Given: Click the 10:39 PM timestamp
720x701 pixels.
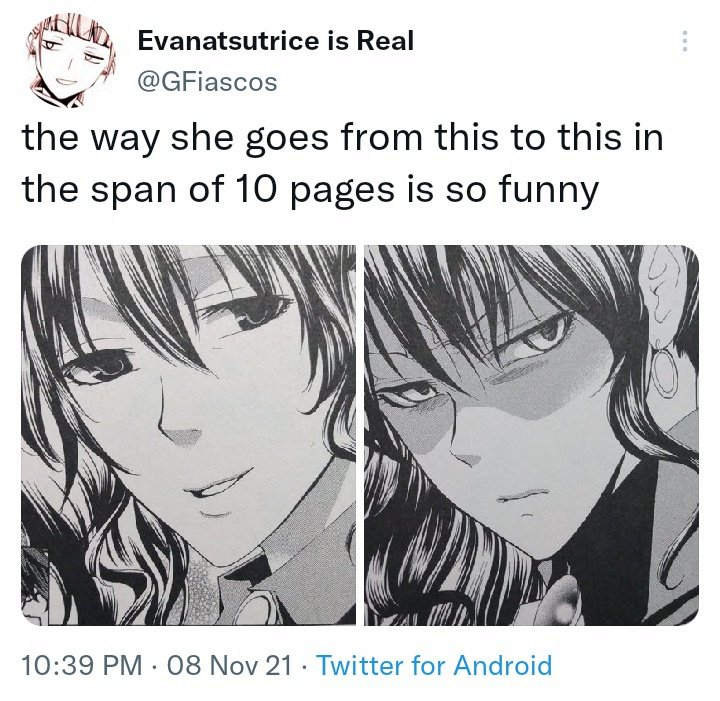Looking at the screenshot, I should [82, 665].
